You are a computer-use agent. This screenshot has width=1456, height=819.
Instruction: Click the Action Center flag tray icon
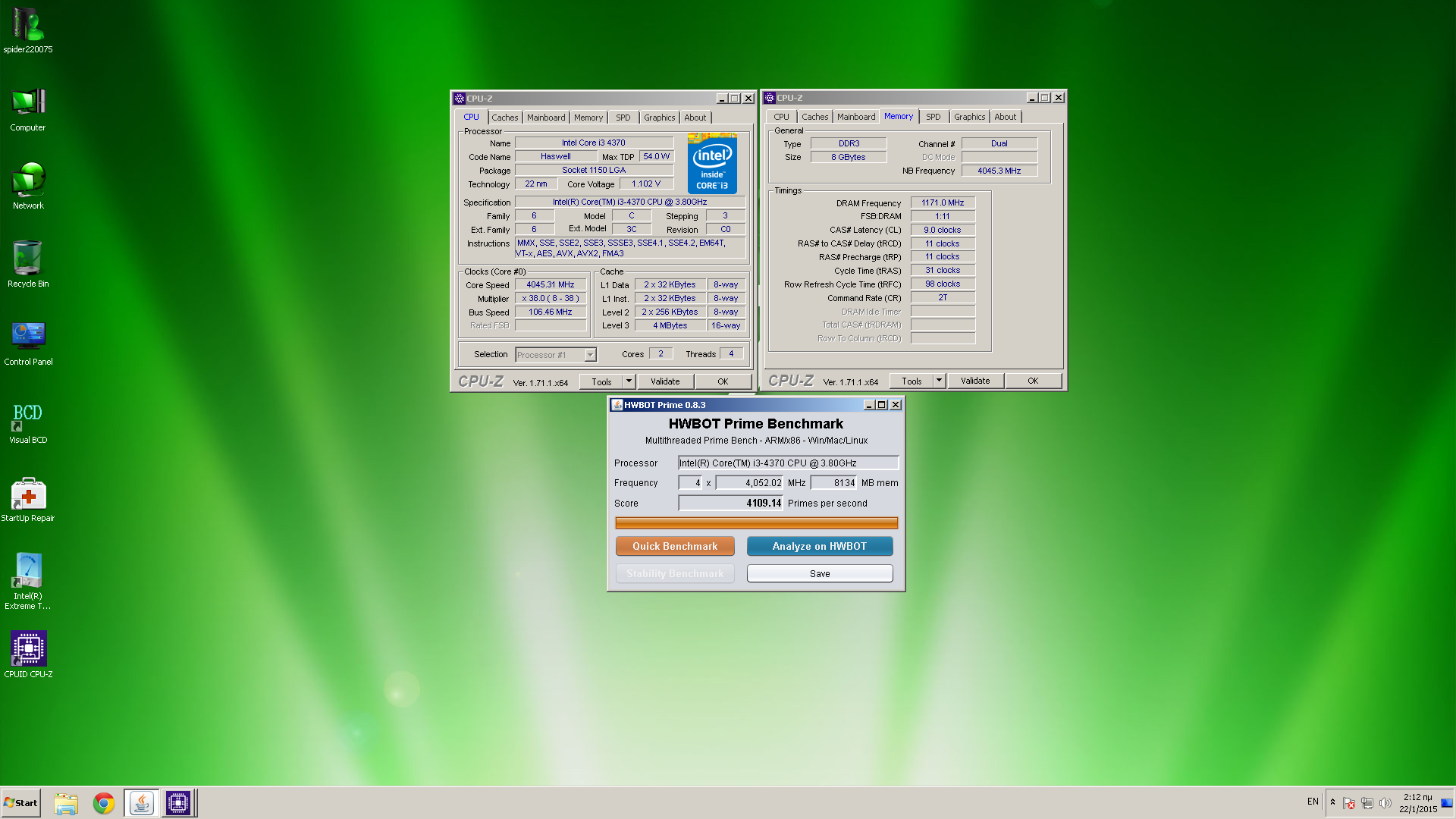1349,803
